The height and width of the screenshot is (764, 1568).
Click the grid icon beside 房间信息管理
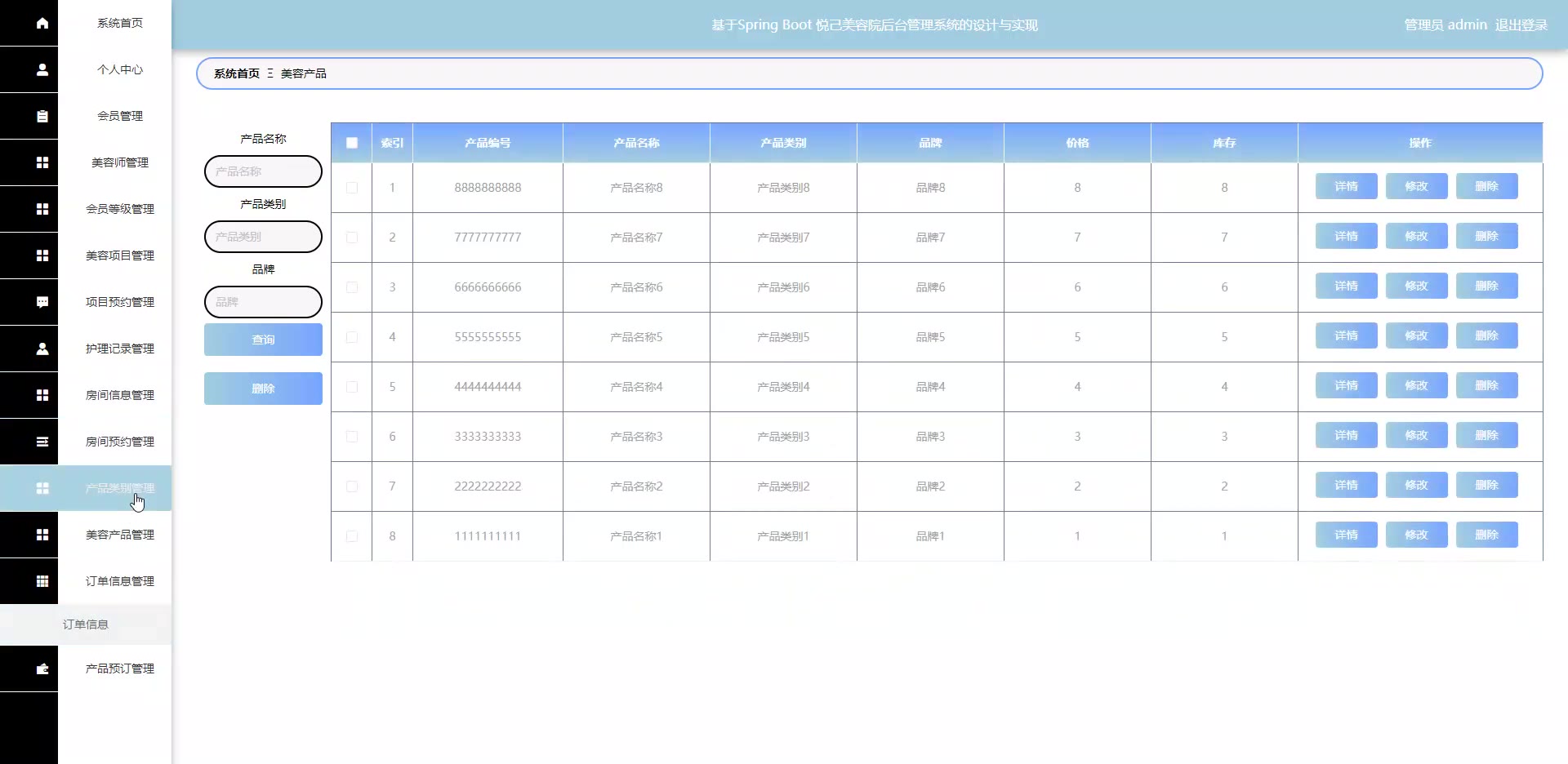point(42,395)
